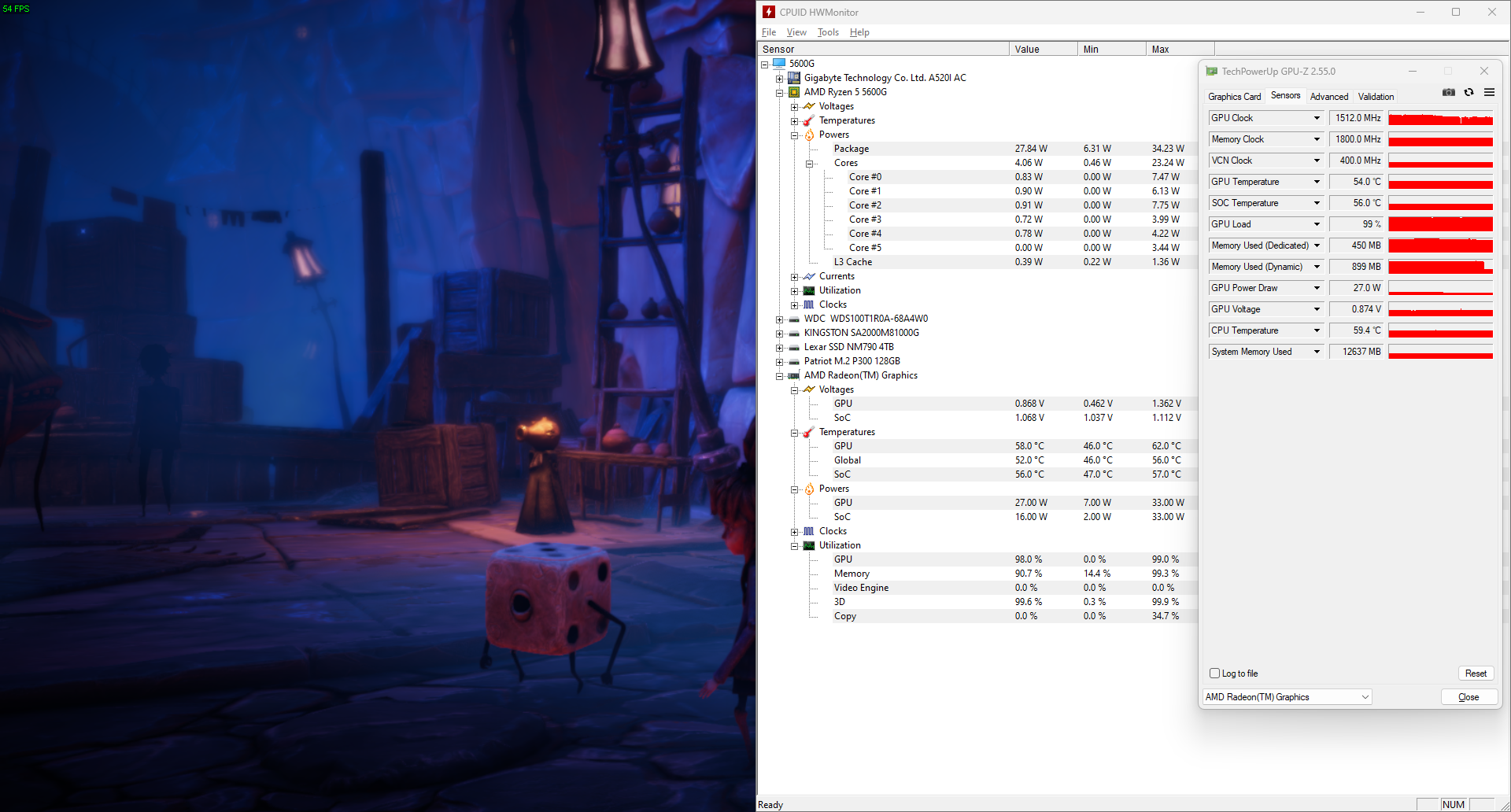The width and height of the screenshot is (1511, 812).
Task: Click the CPU Clocks icon
Action: pyautogui.click(x=809, y=304)
